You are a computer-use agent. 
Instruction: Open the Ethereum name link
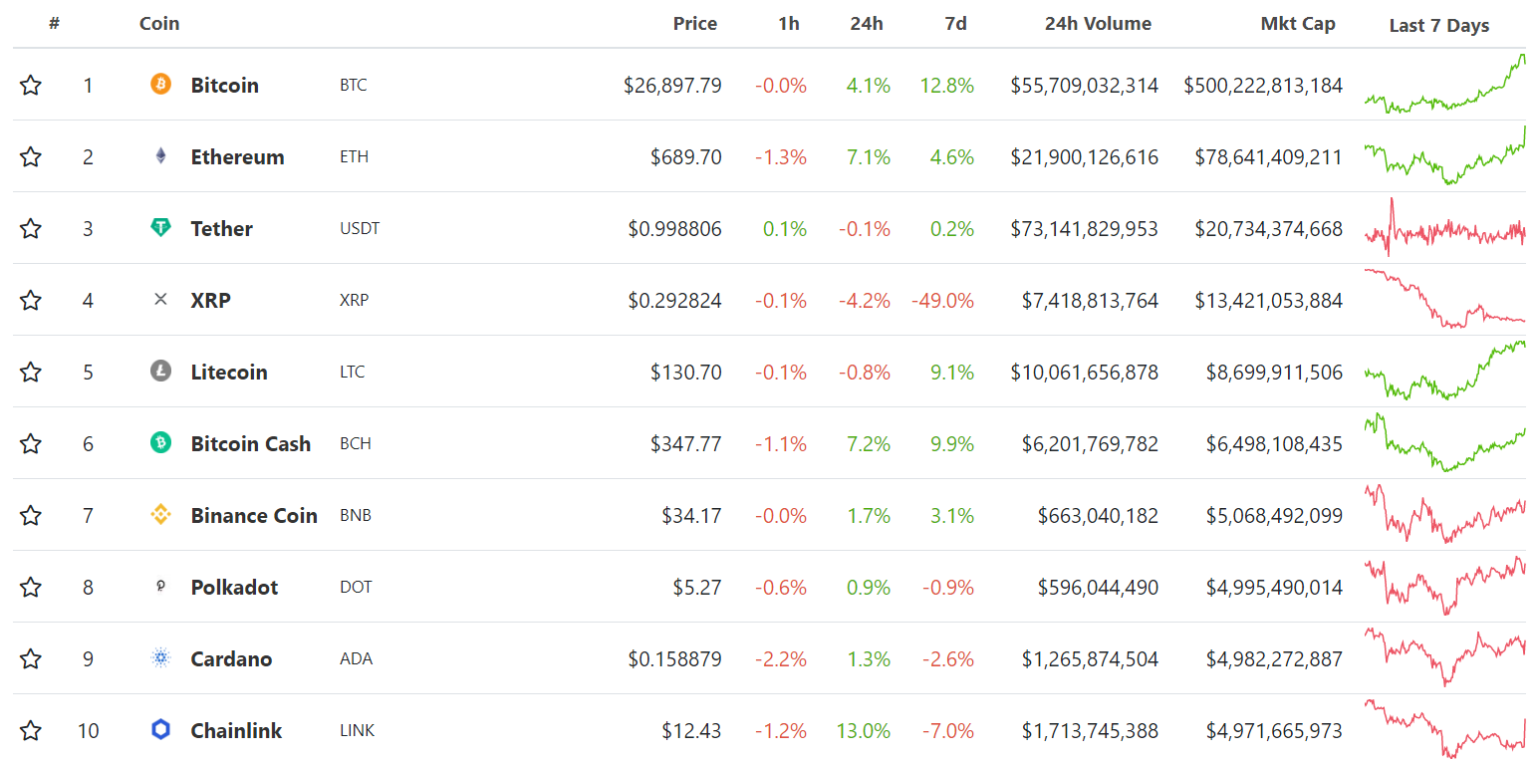pos(237,157)
